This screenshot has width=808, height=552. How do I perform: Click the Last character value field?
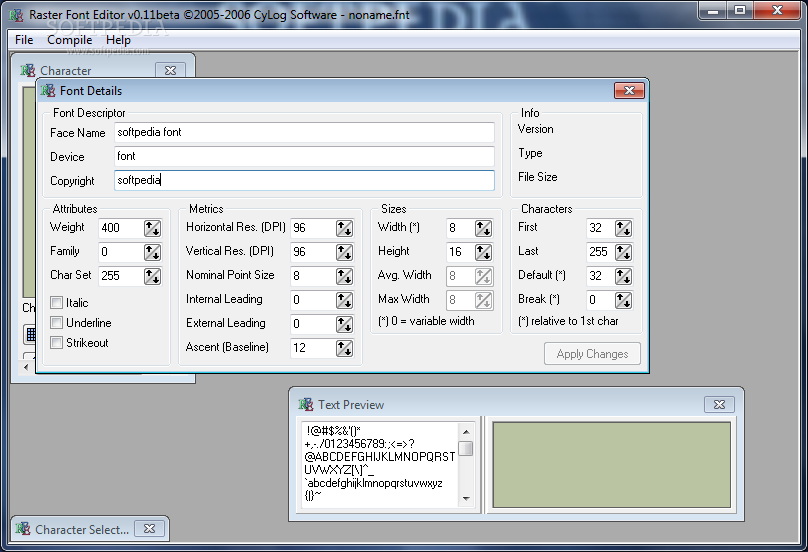[600, 252]
